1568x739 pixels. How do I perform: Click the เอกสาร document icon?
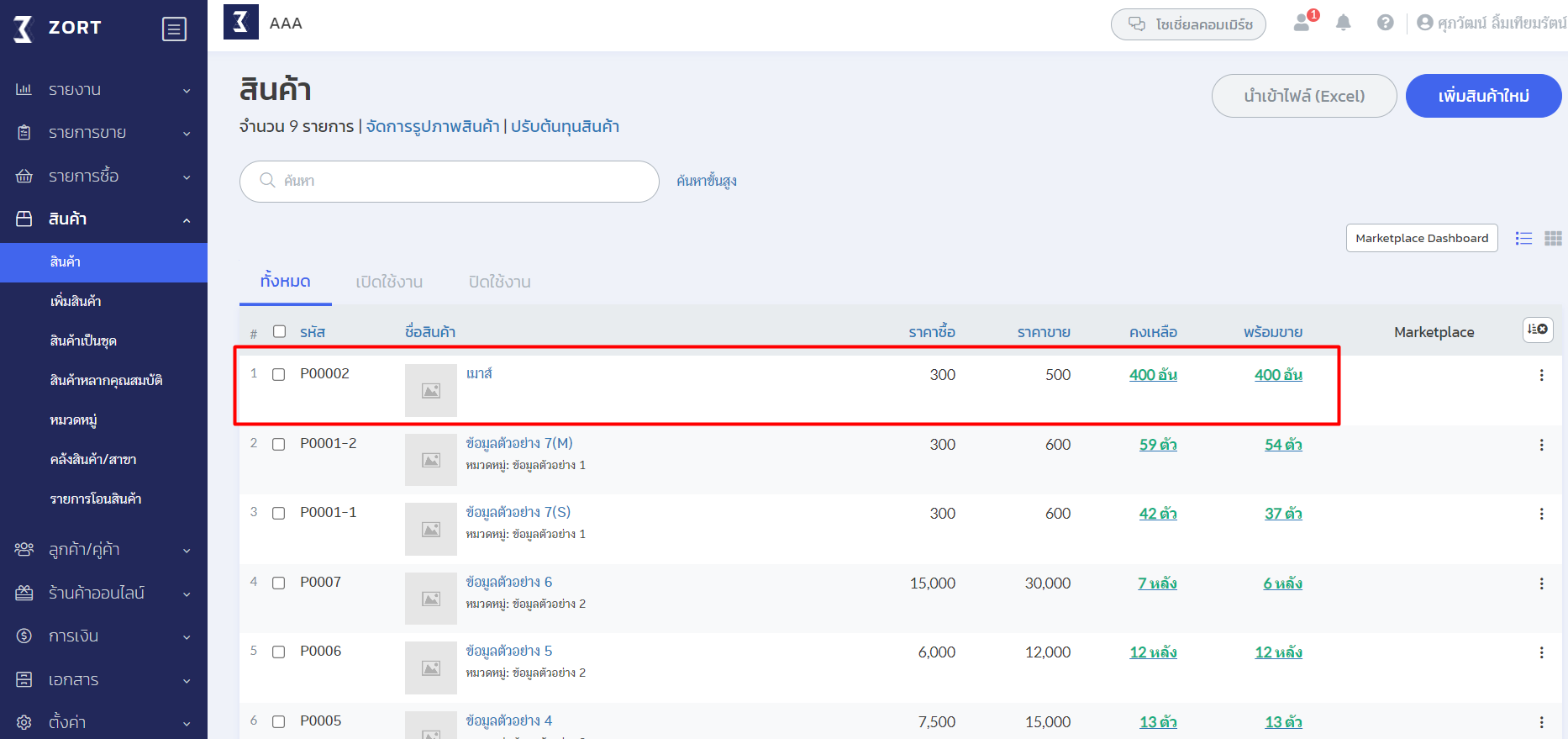[x=24, y=679]
